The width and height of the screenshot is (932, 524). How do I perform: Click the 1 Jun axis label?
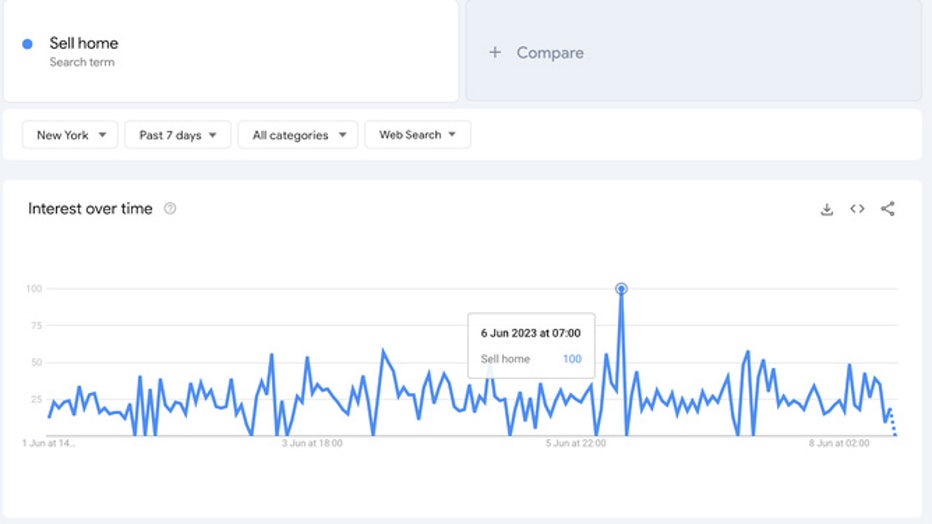tap(48, 442)
